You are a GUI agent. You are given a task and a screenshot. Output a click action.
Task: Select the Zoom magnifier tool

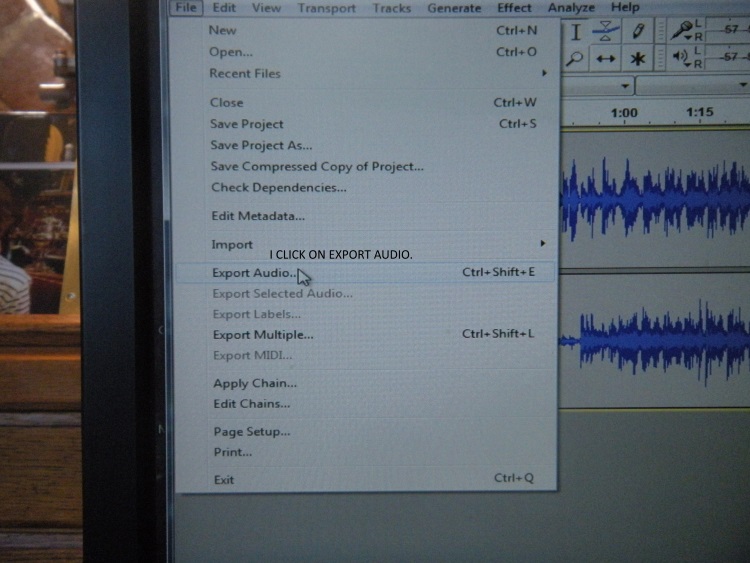[574, 58]
